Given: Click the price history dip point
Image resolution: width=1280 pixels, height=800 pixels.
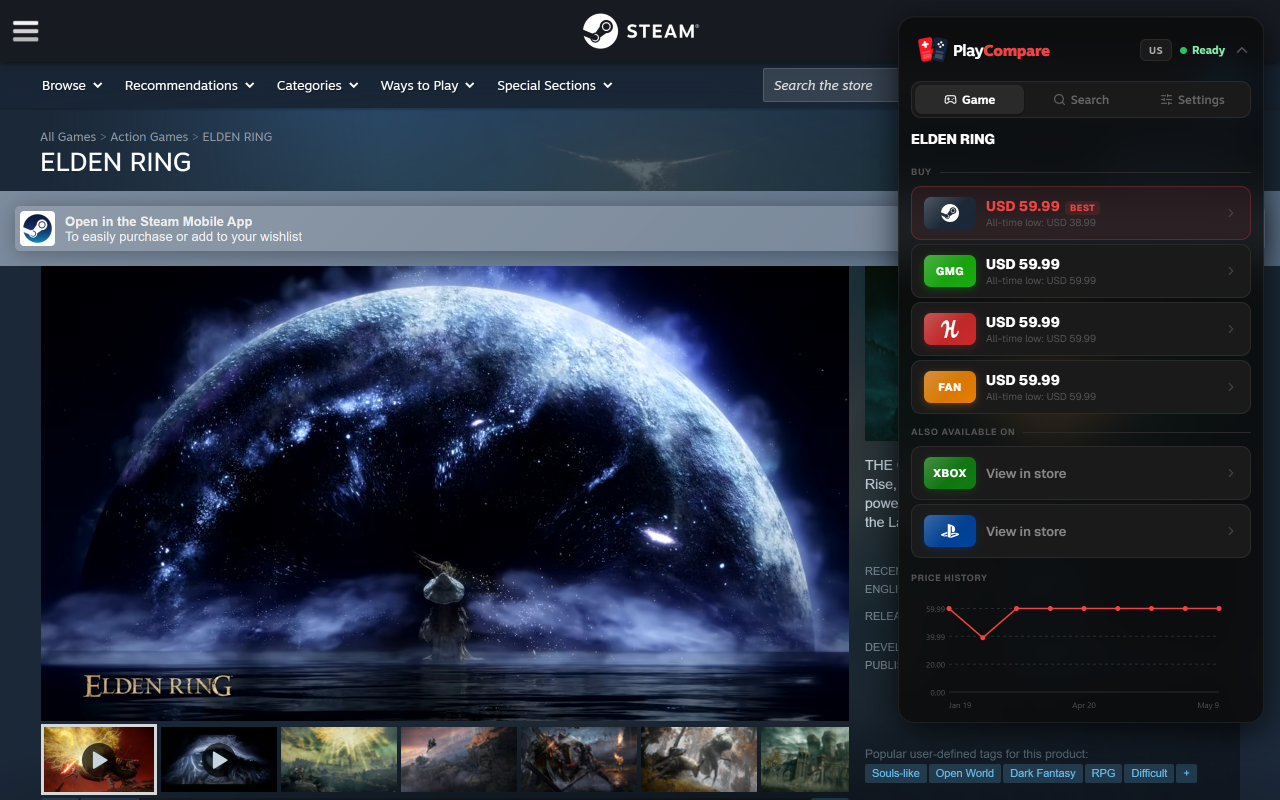Looking at the screenshot, I should tap(983, 637).
